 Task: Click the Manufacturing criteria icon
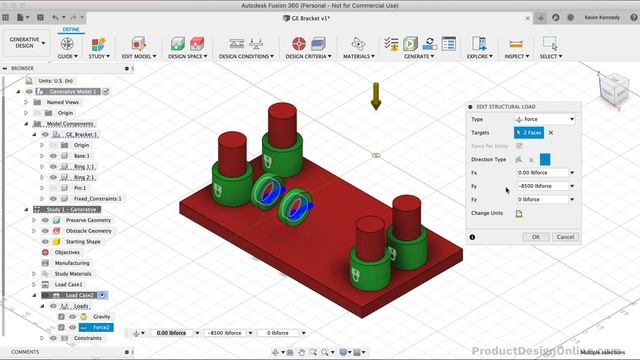pyautogui.click(x=318, y=44)
